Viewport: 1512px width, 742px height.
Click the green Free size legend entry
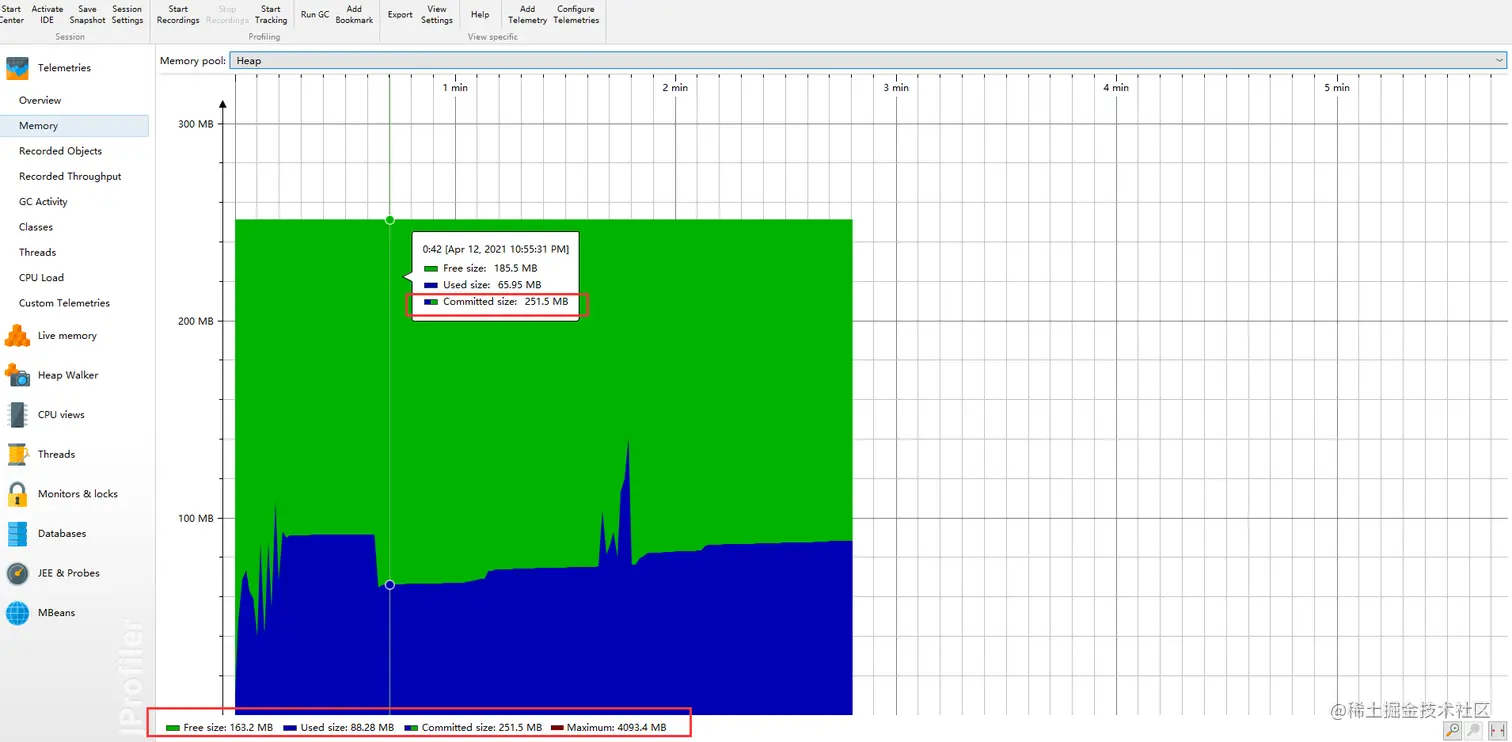point(219,727)
